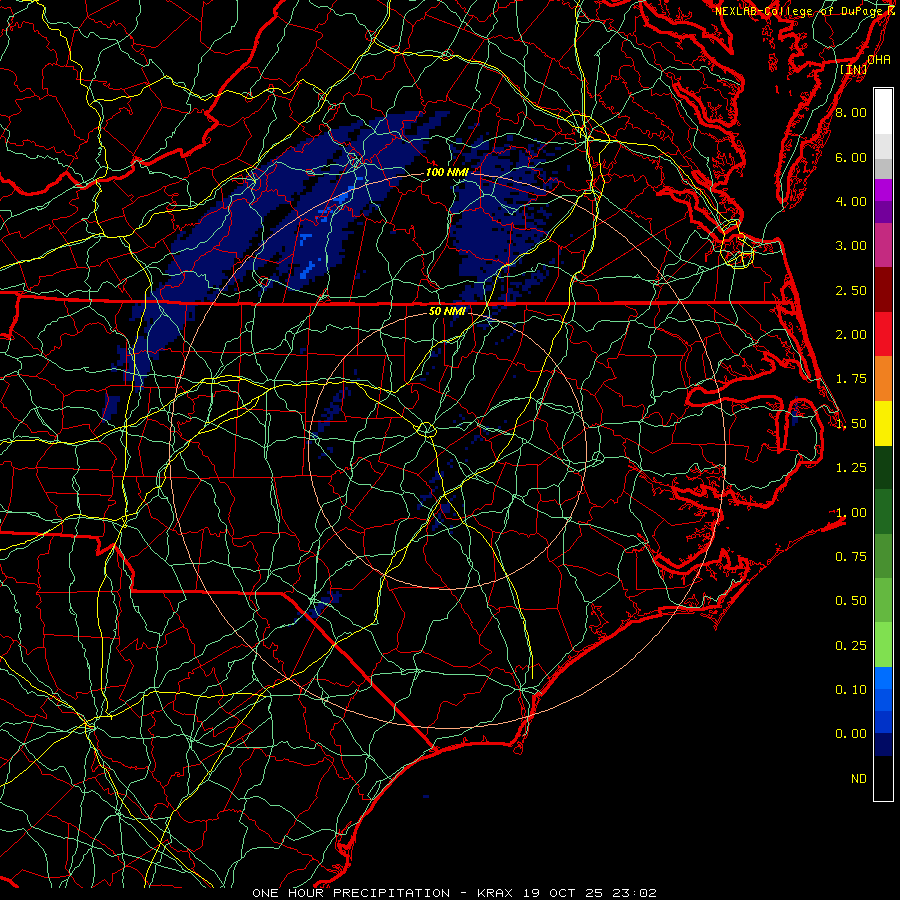Click the ND legend label
Image resolution: width=900 pixels, height=900 pixels.
coord(859,779)
